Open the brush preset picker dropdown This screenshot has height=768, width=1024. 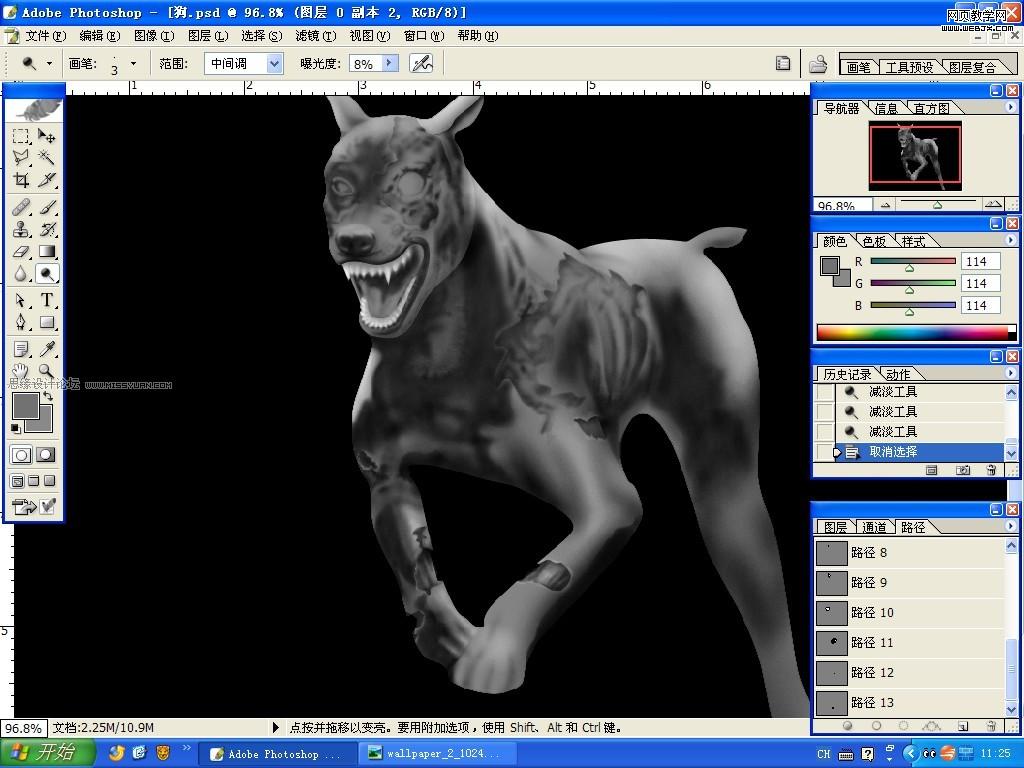(x=133, y=63)
